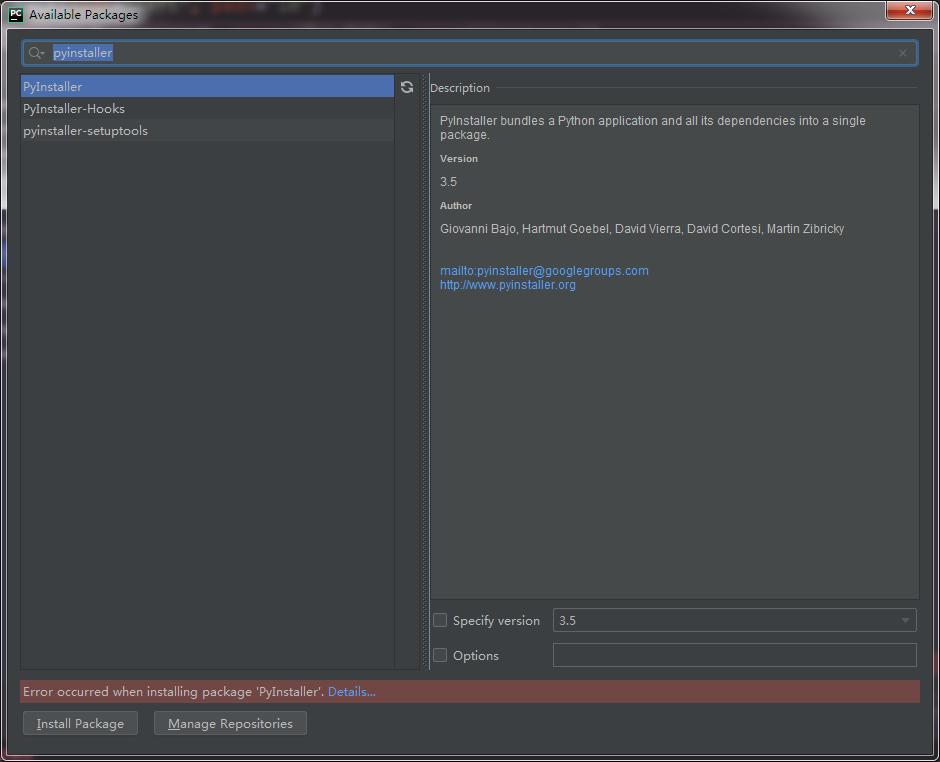Click the Install Package button
Screen dimensions: 940x762
tap(80, 723)
